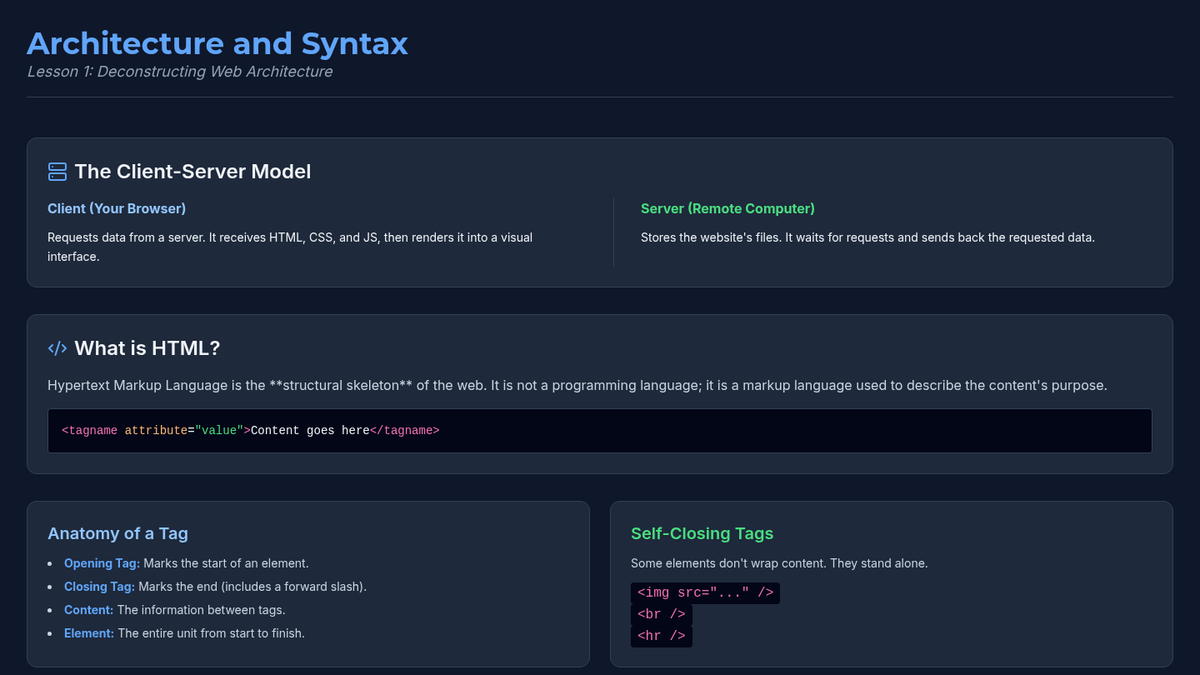Click the Opening Tag term in list

tap(101, 563)
